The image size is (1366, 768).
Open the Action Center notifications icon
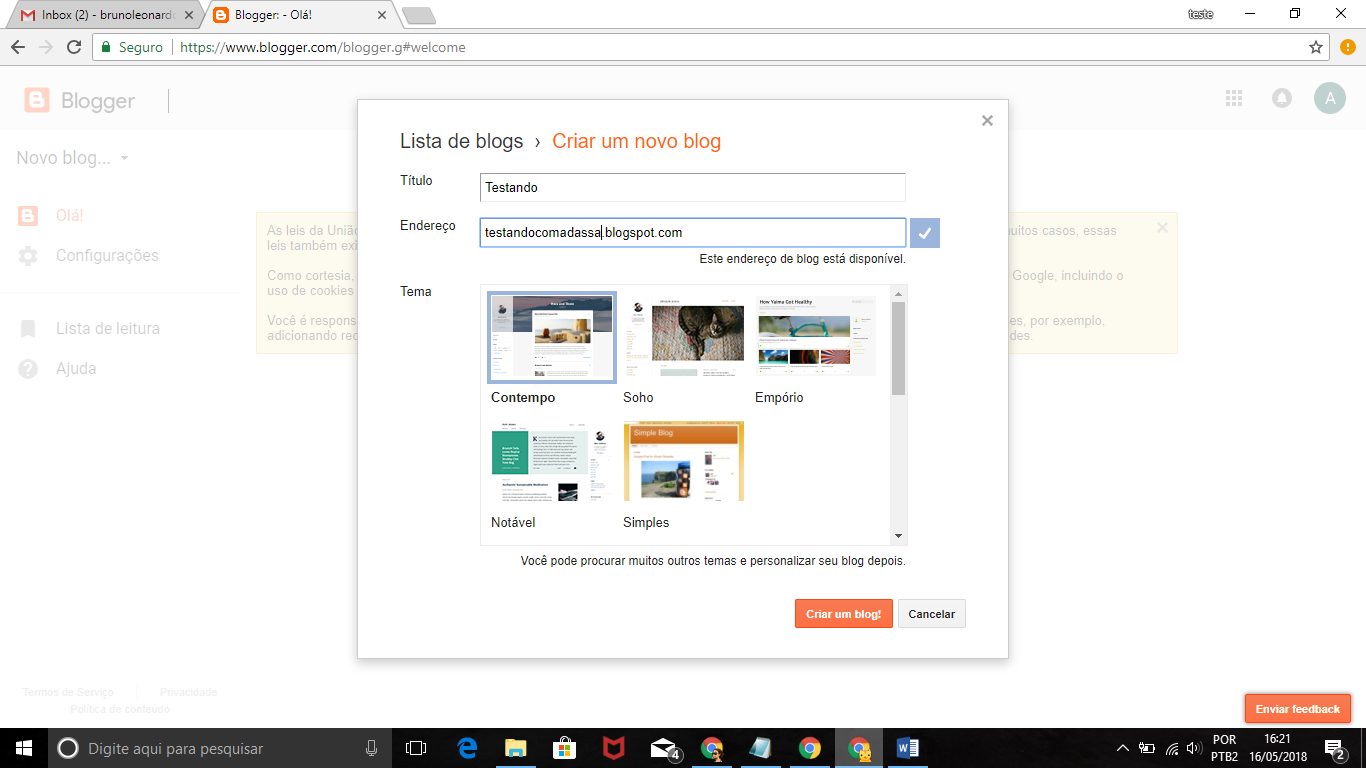click(1334, 748)
